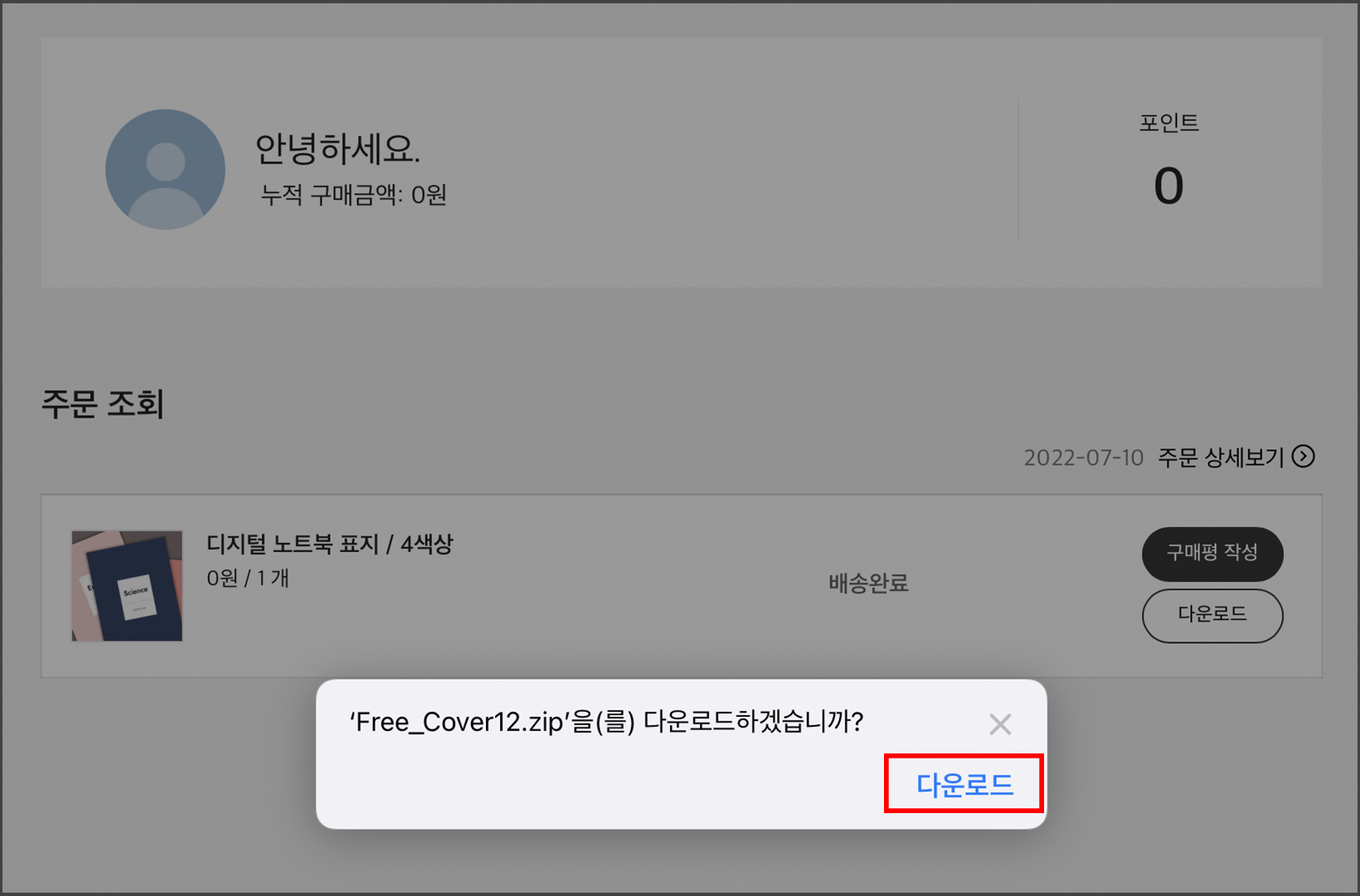This screenshot has width=1360, height=896.
Task: Click the 주문 조회 section heading
Action: (x=103, y=404)
